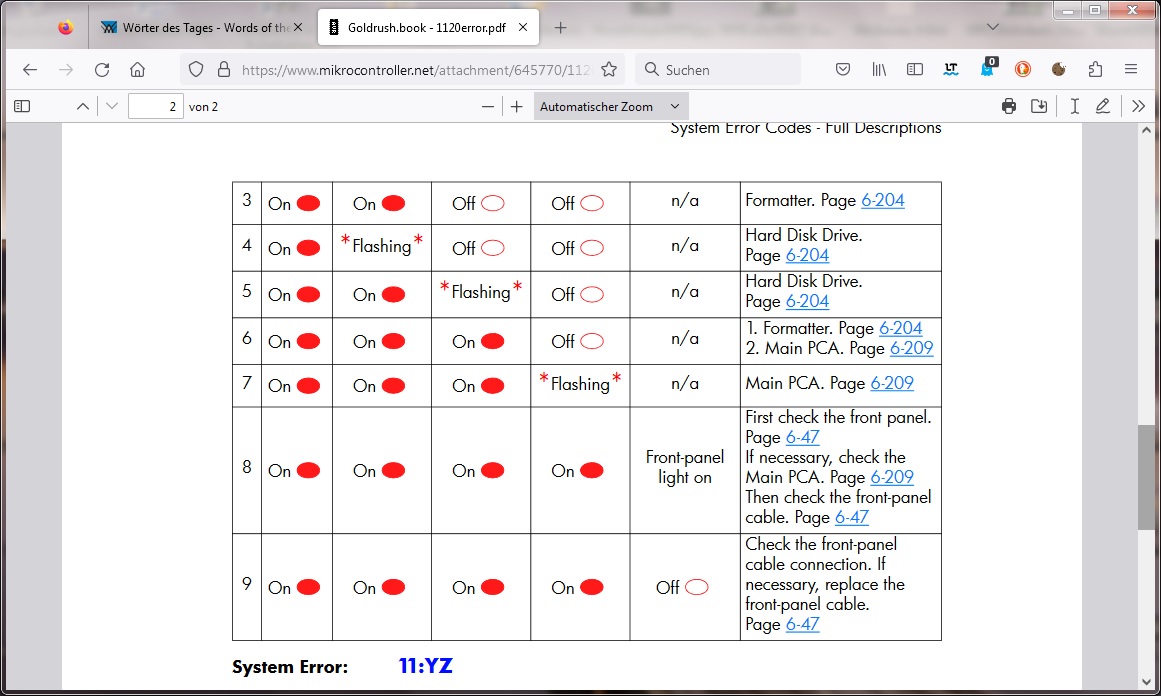Download the PDF file

(1040, 107)
